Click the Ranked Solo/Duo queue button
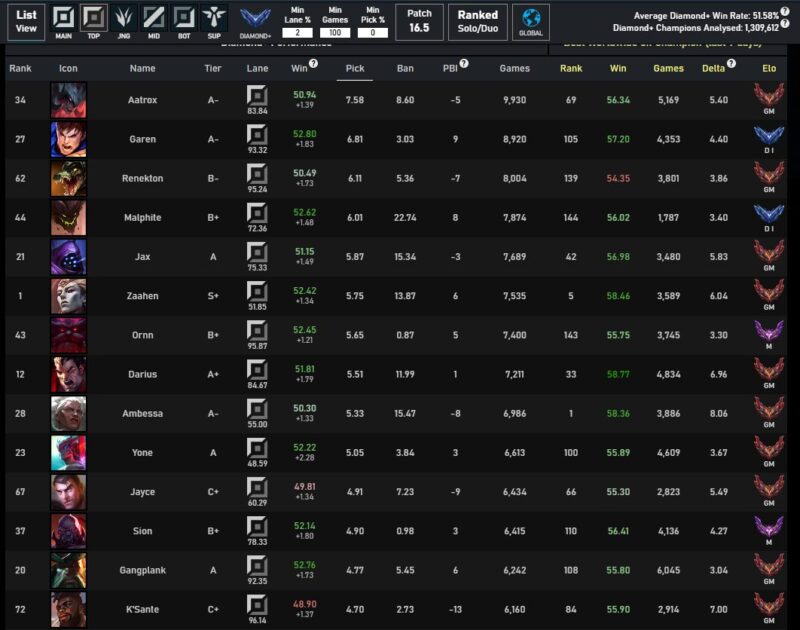The height and width of the screenshot is (630, 800). point(477,21)
